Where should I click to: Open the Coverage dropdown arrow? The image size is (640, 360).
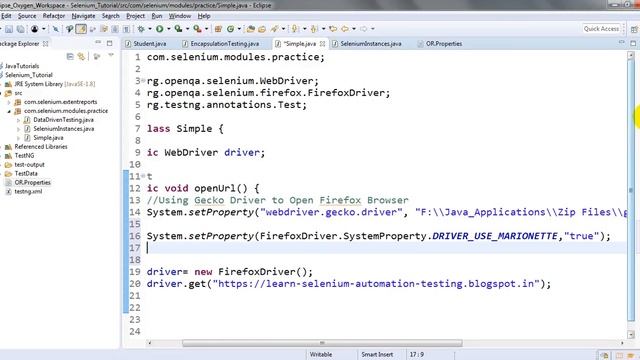click(x=187, y=29)
